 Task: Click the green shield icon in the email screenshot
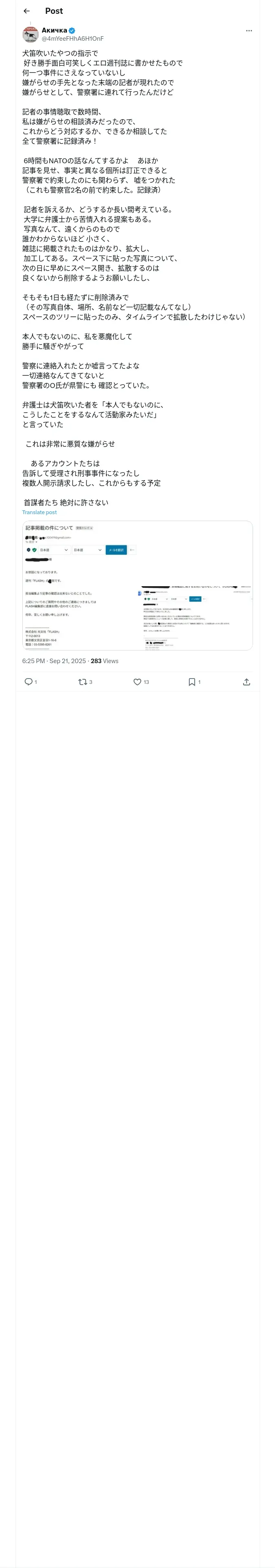click(34, 550)
